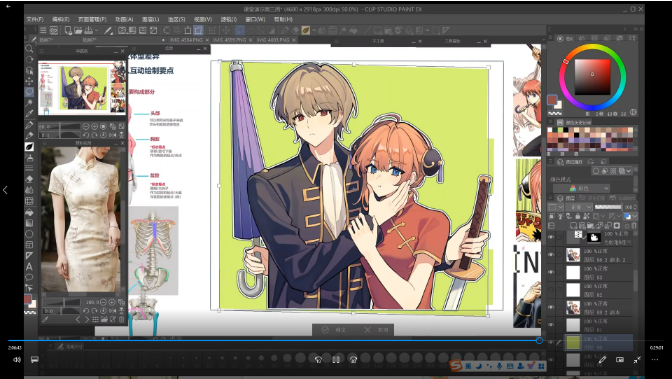The height and width of the screenshot is (379, 672).
Task: Select the Eraser tool
Action: (x=29, y=179)
